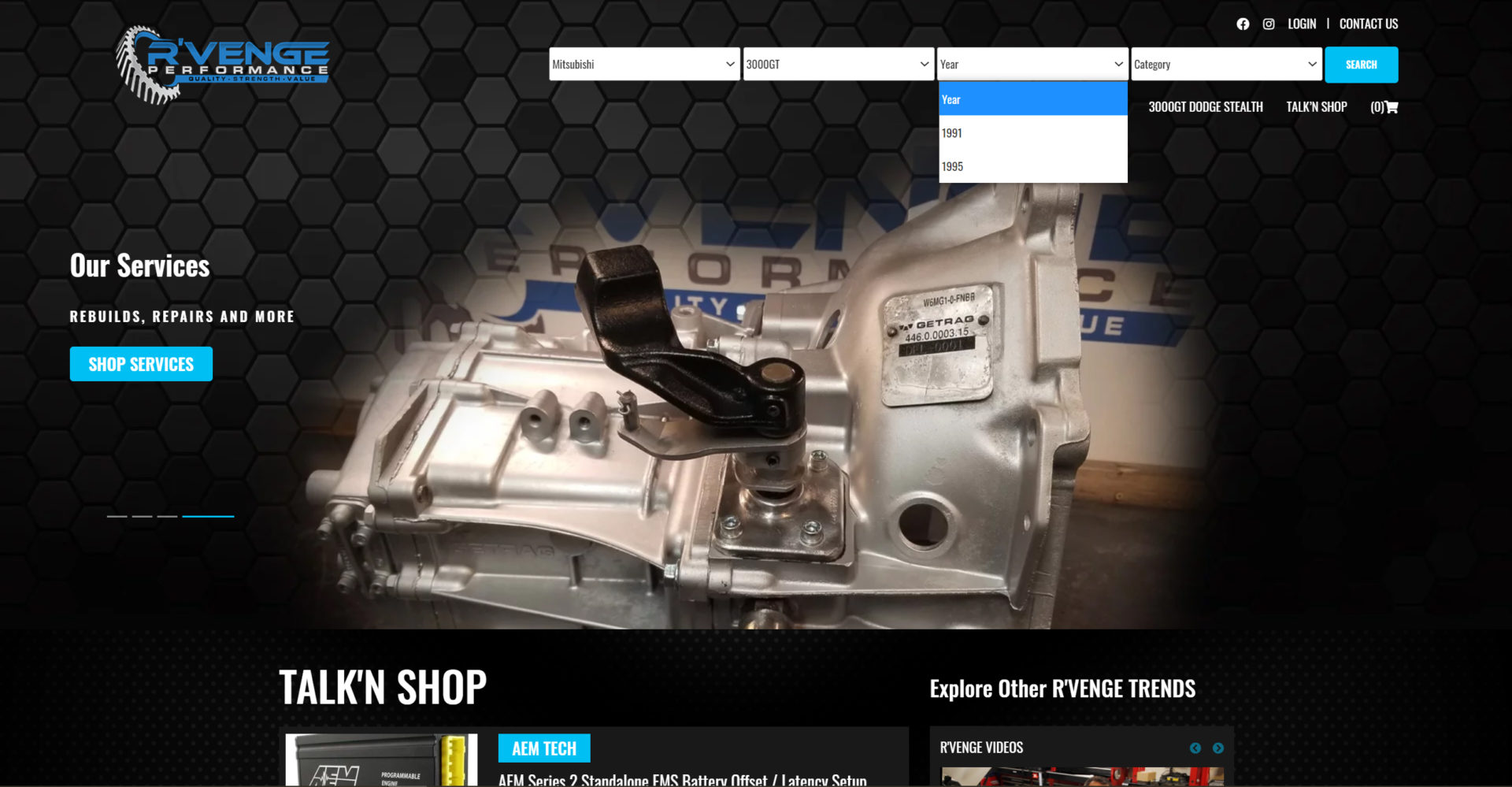Click the SHOP SERVICES button
This screenshot has width=1512, height=787.
point(141,364)
